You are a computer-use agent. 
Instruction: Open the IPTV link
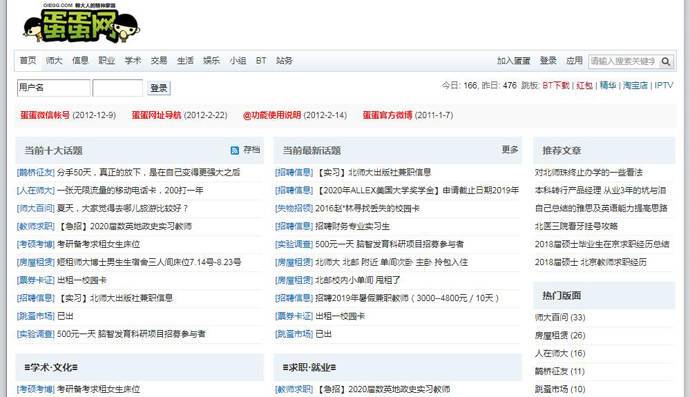click(x=664, y=85)
